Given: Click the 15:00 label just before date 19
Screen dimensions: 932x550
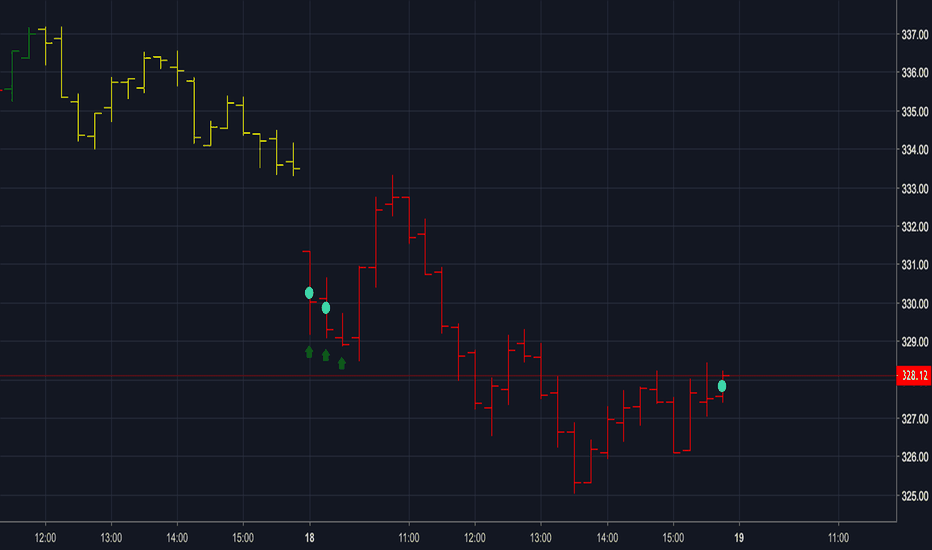Looking at the screenshot, I should point(673,538).
